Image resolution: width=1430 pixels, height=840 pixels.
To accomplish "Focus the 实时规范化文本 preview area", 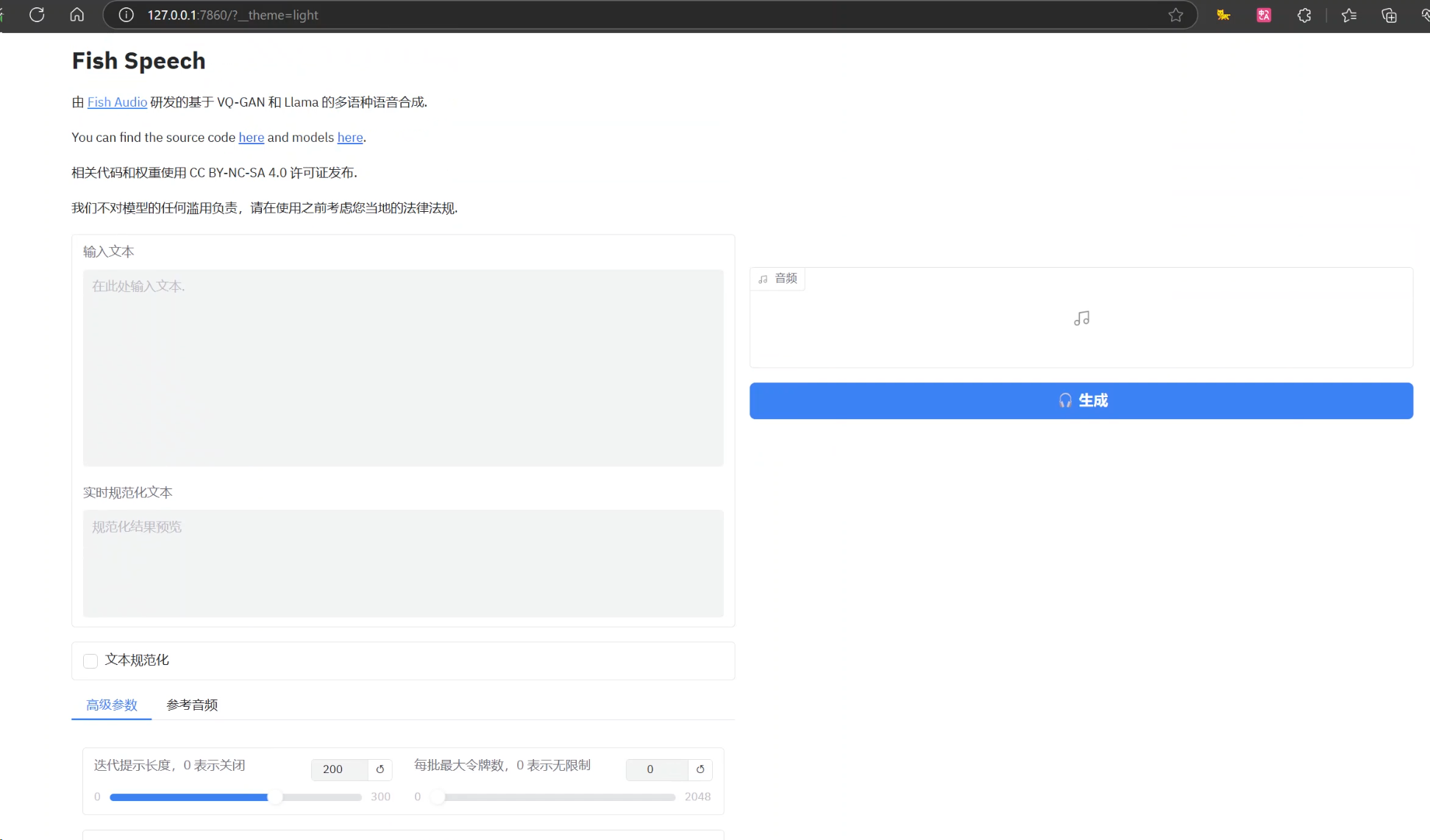I will click(x=403, y=563).
